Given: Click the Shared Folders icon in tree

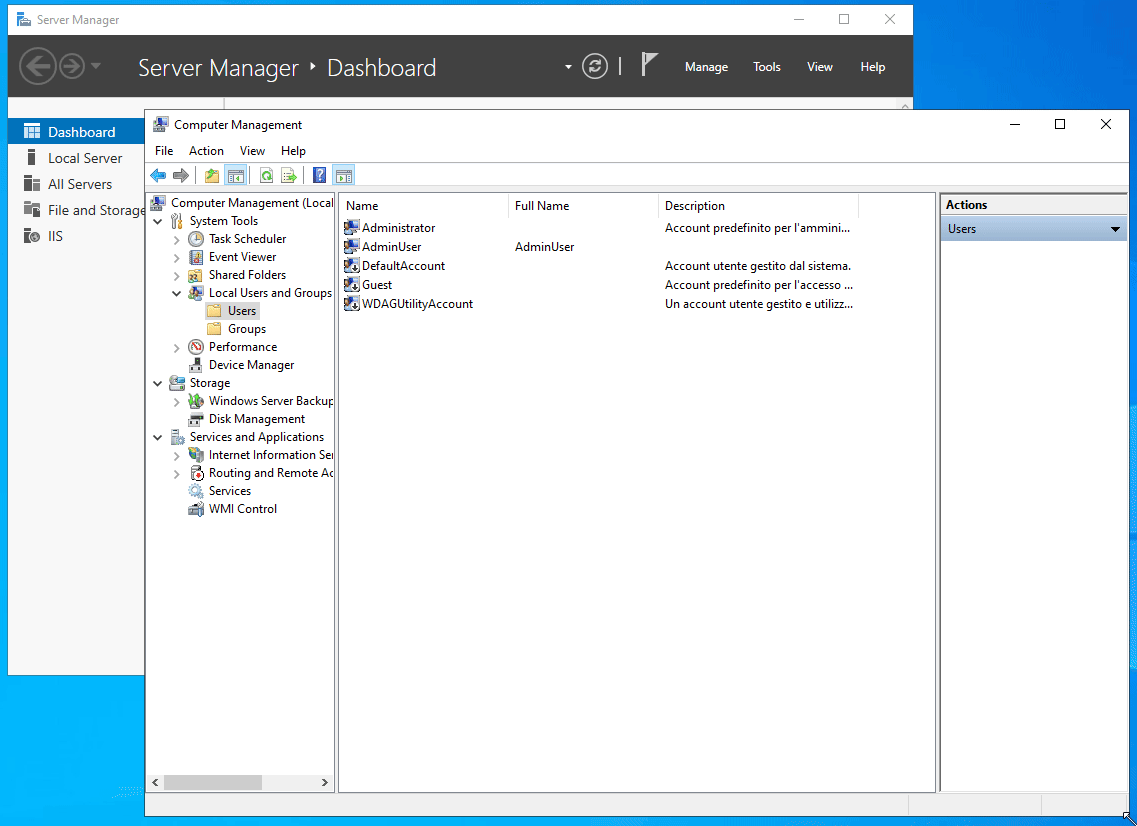Looking at the screenshot, I should point(196,275).
